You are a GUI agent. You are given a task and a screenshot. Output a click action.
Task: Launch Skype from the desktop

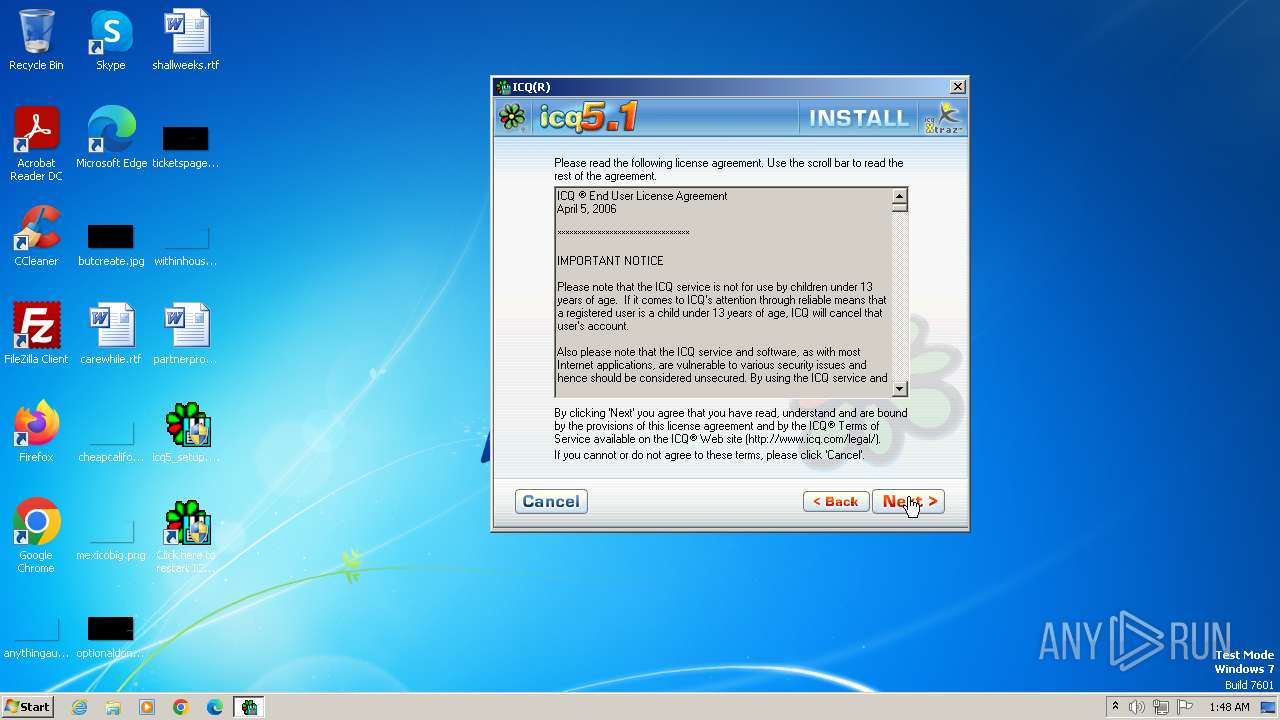click(x=110, y=40)
